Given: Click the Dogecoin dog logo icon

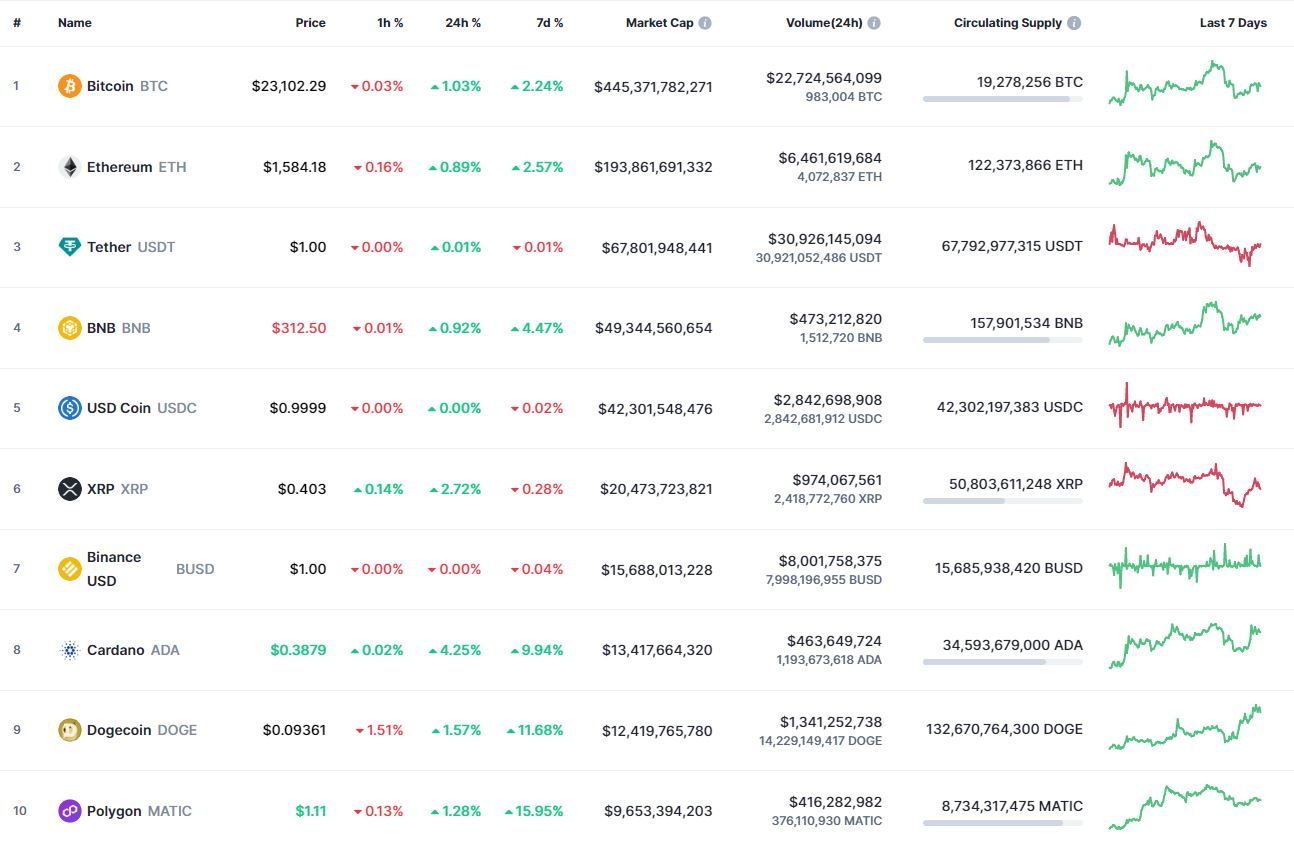Looking at the screenshot, I should tap(69, 730).
